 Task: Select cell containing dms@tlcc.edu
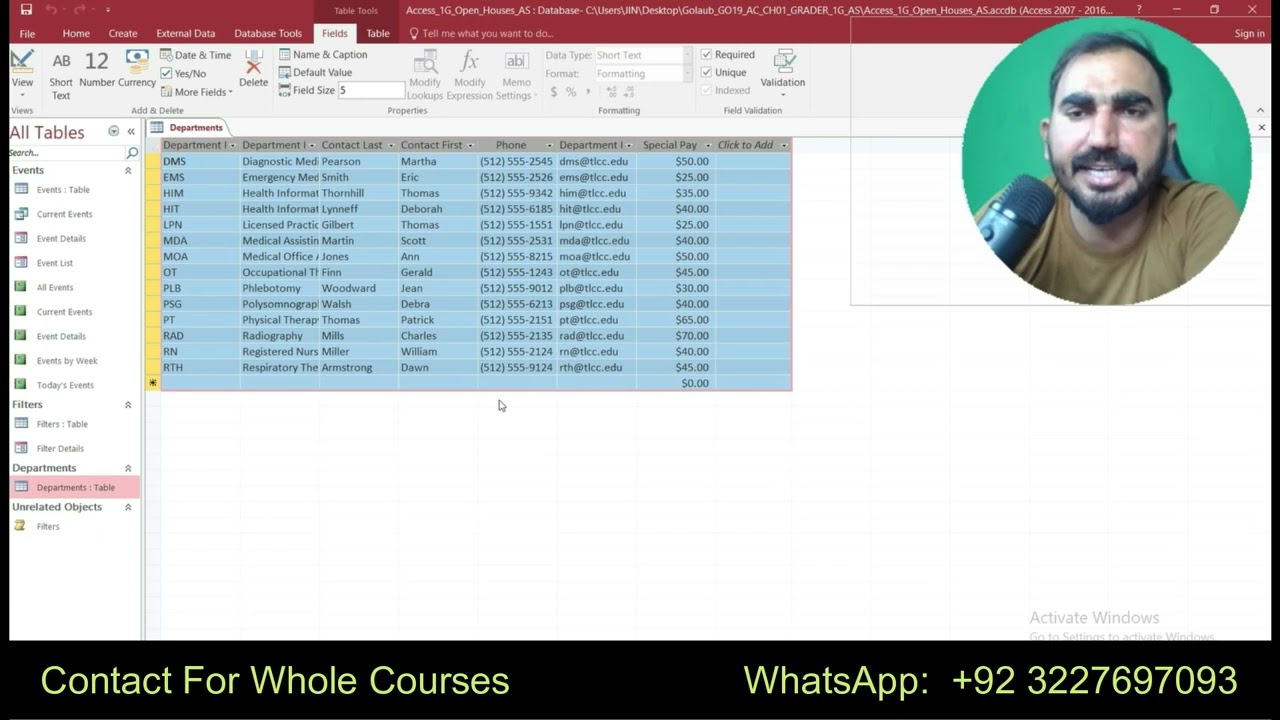tap(596, 162)
